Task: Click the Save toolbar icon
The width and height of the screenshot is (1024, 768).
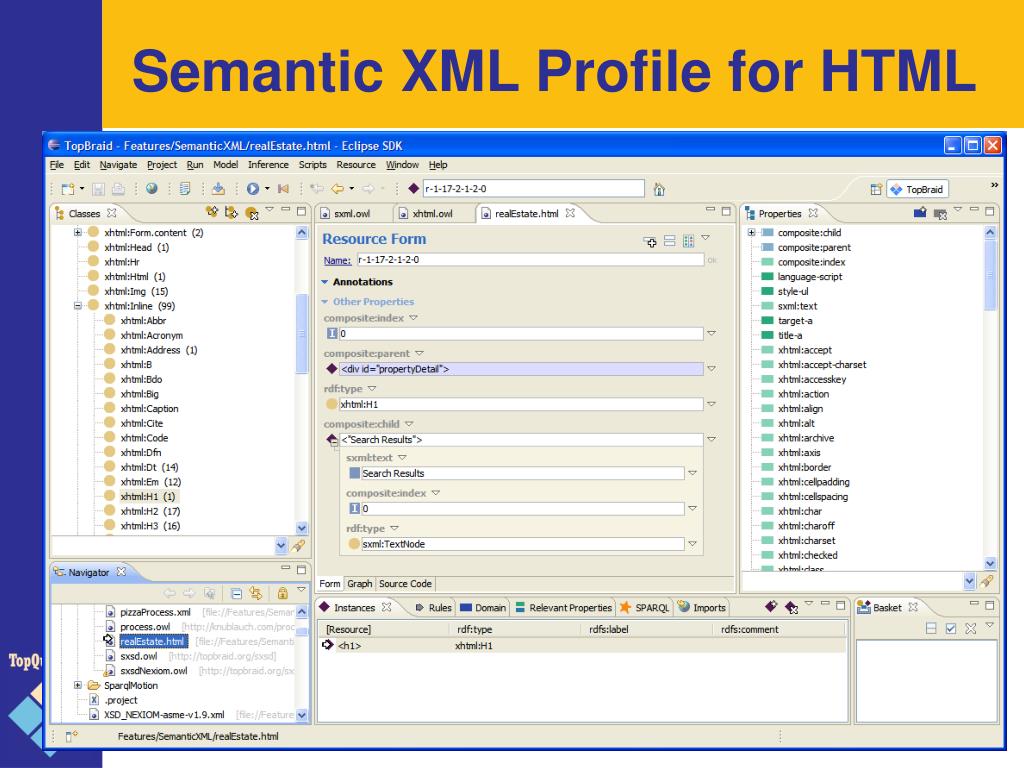Action: click(x=99, y=189)
